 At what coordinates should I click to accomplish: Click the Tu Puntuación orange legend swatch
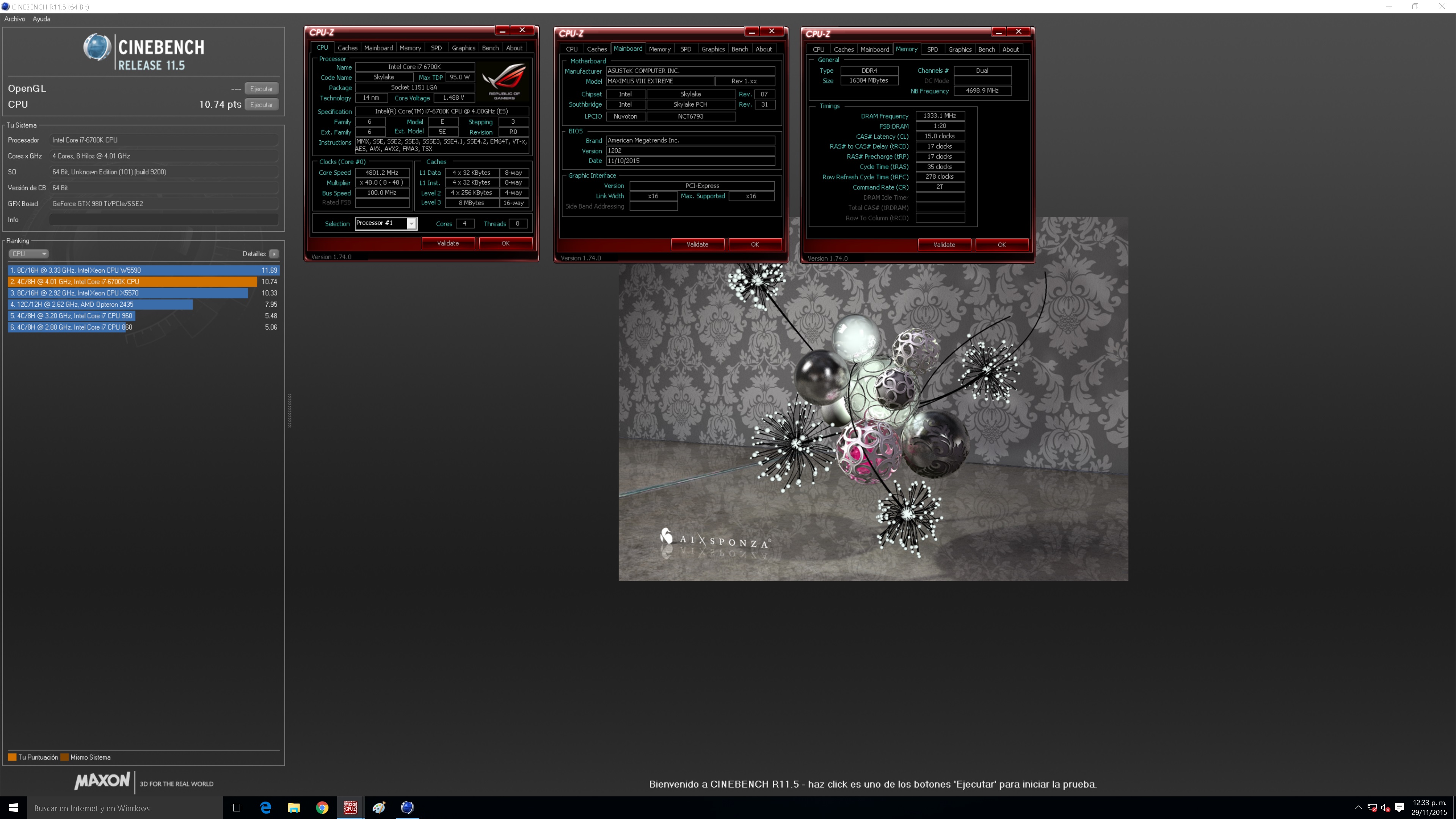pos(12,758)
